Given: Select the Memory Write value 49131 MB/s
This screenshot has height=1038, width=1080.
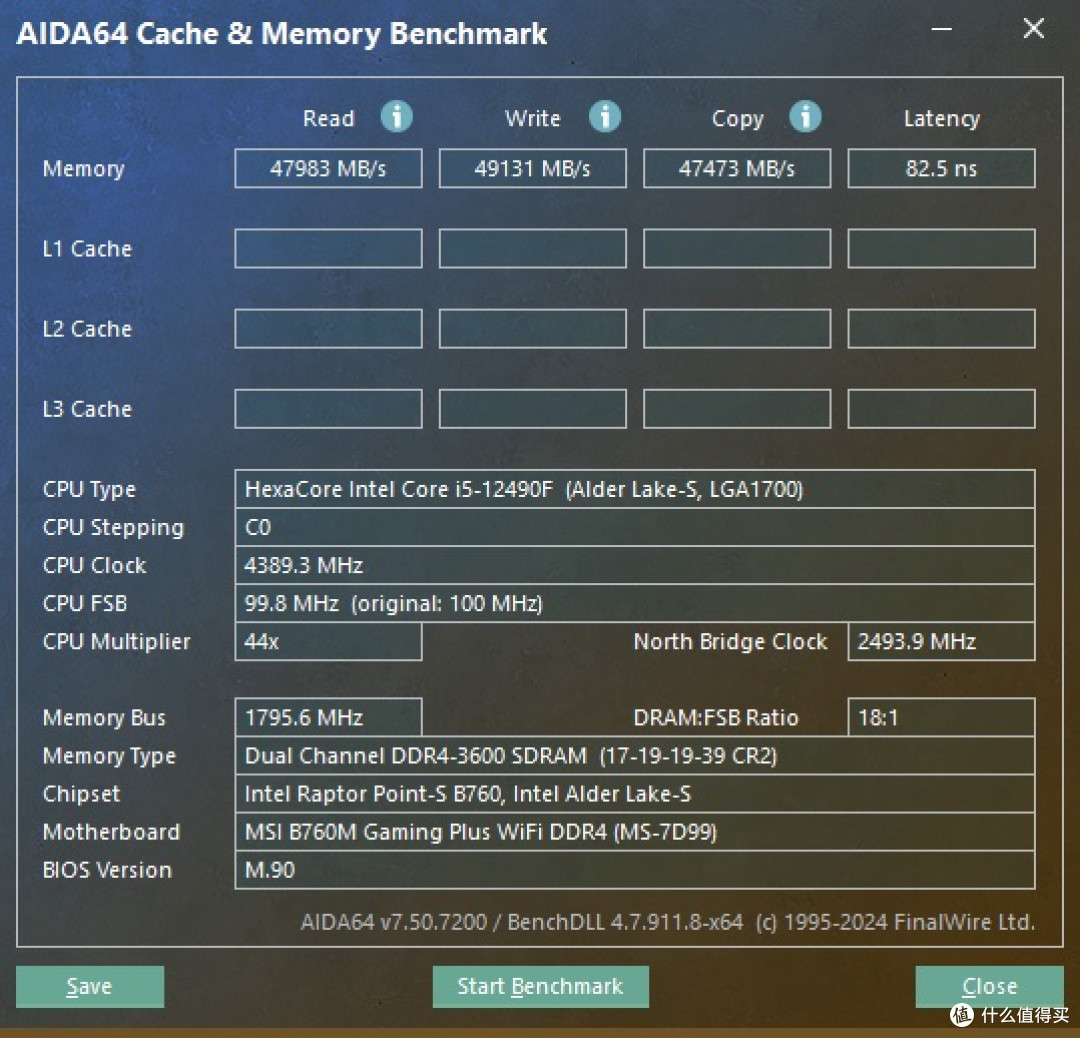Looking at the screenshot, I should coord(532,168).
